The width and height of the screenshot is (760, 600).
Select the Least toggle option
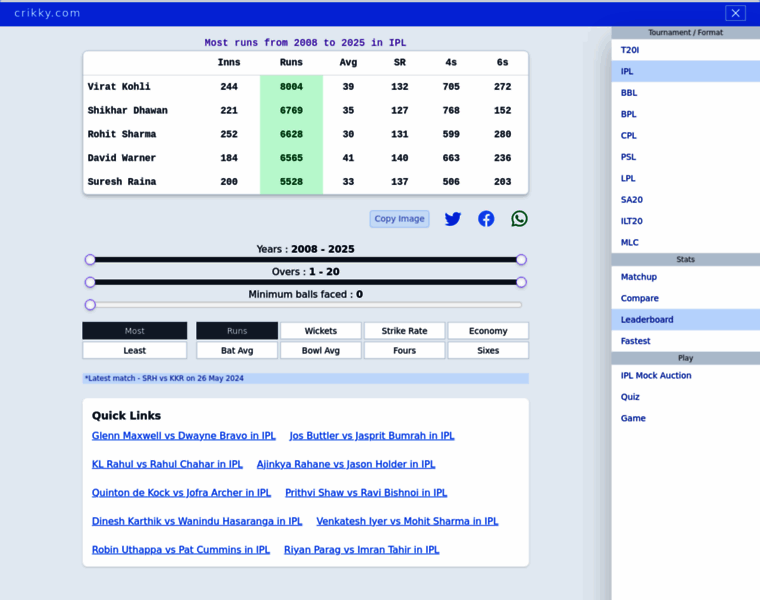tap(135, 351)
